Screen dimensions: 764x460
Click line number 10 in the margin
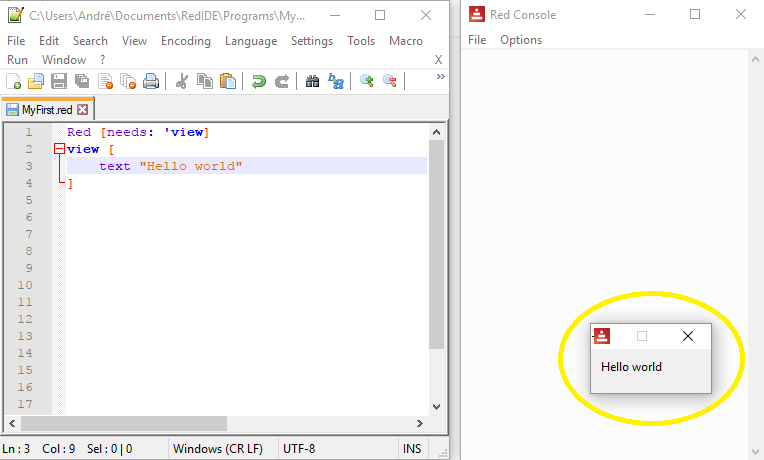(25, 285)
